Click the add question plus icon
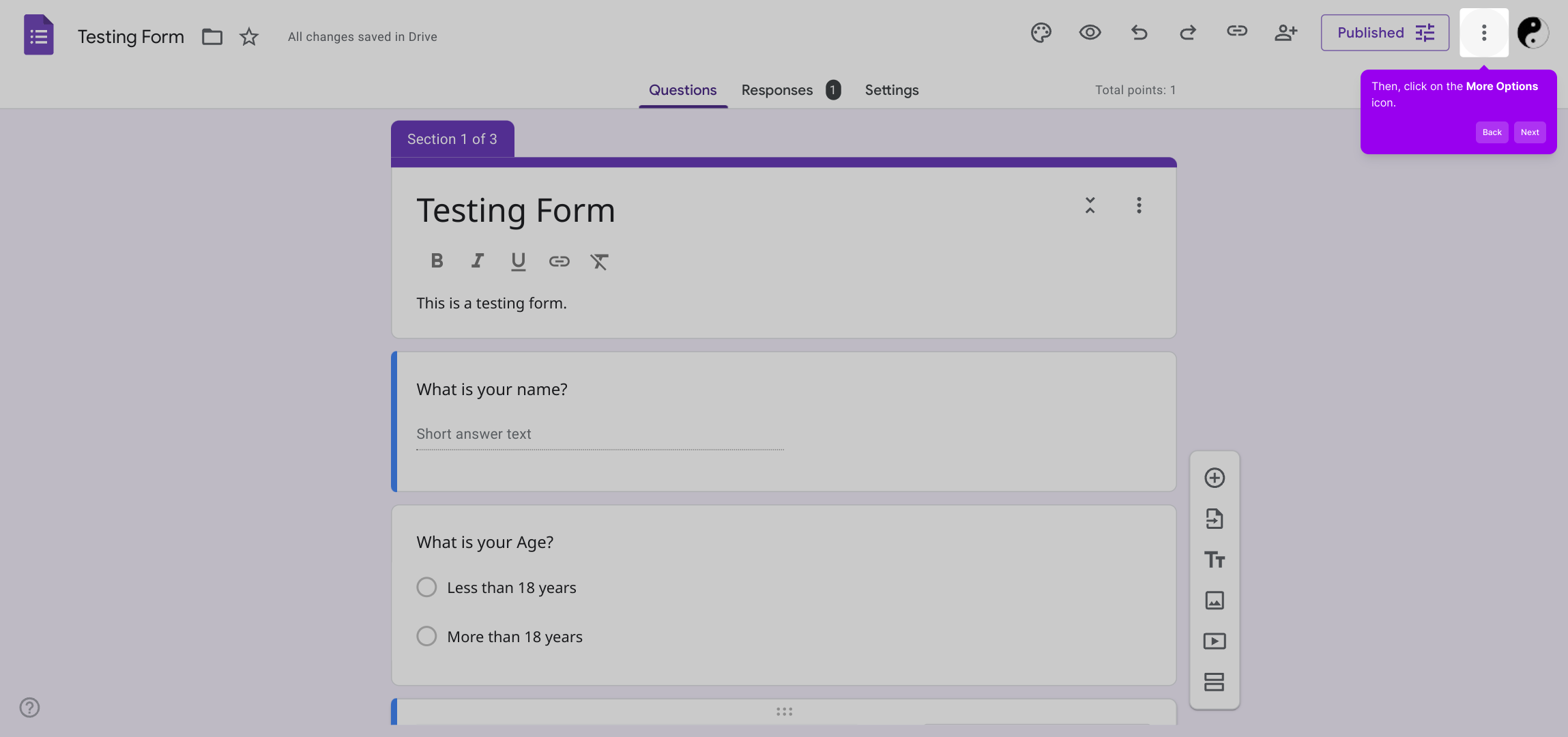Screen dimensions: 1568x737 [x=1215, y=478]
